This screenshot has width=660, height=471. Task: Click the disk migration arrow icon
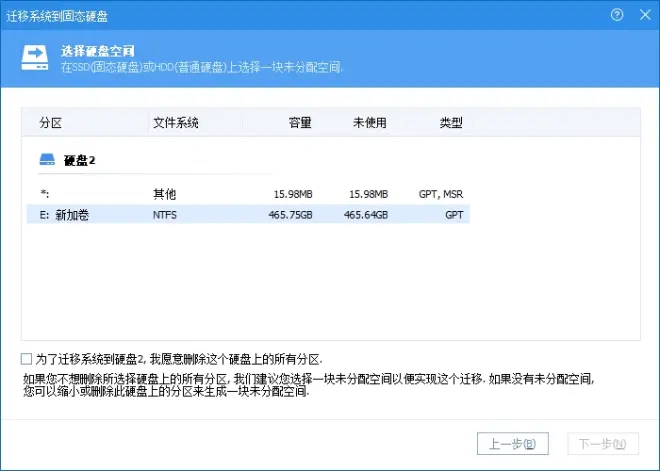35,58
